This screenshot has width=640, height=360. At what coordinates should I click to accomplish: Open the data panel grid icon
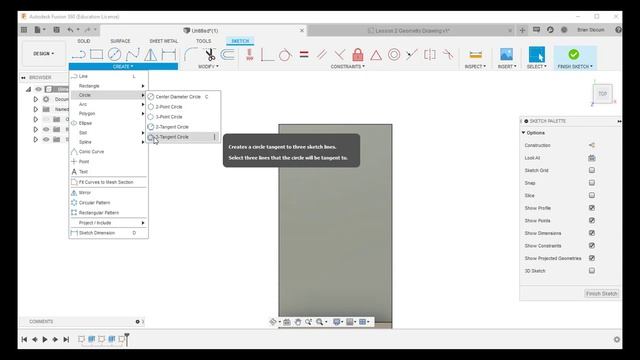(24, 29)
